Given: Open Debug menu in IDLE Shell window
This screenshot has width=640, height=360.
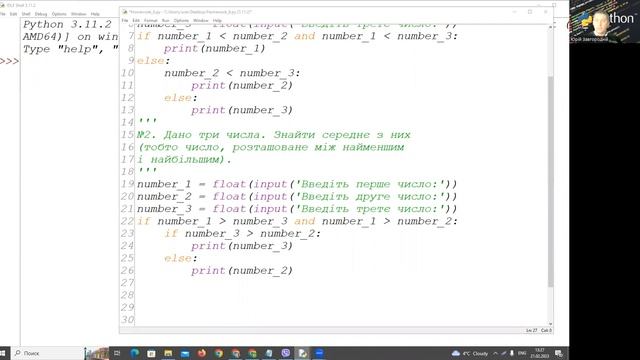Looking at the screenshot, I should [x=41, y=14].
